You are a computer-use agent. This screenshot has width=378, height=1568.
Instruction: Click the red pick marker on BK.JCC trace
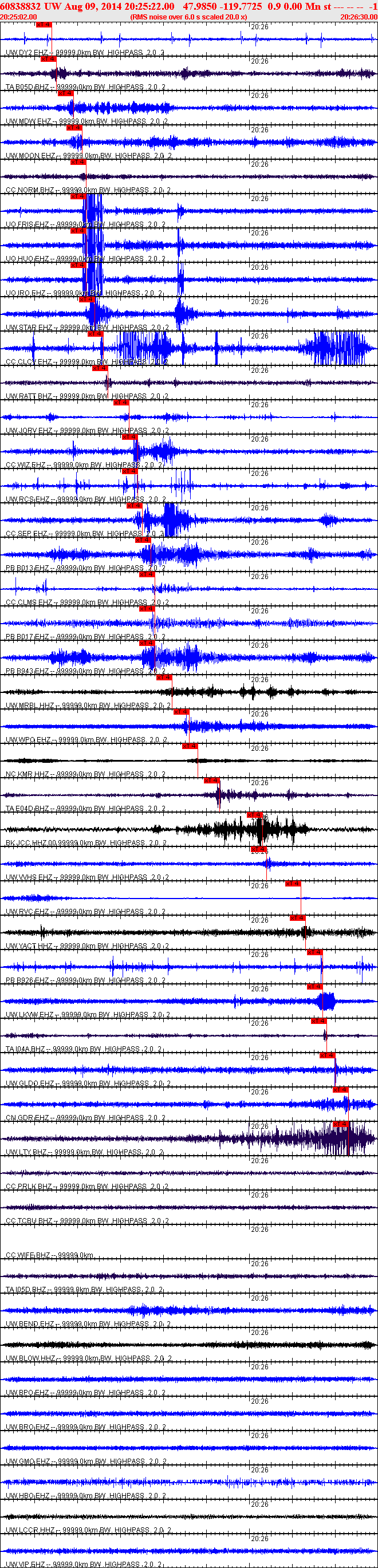point(254,815)
